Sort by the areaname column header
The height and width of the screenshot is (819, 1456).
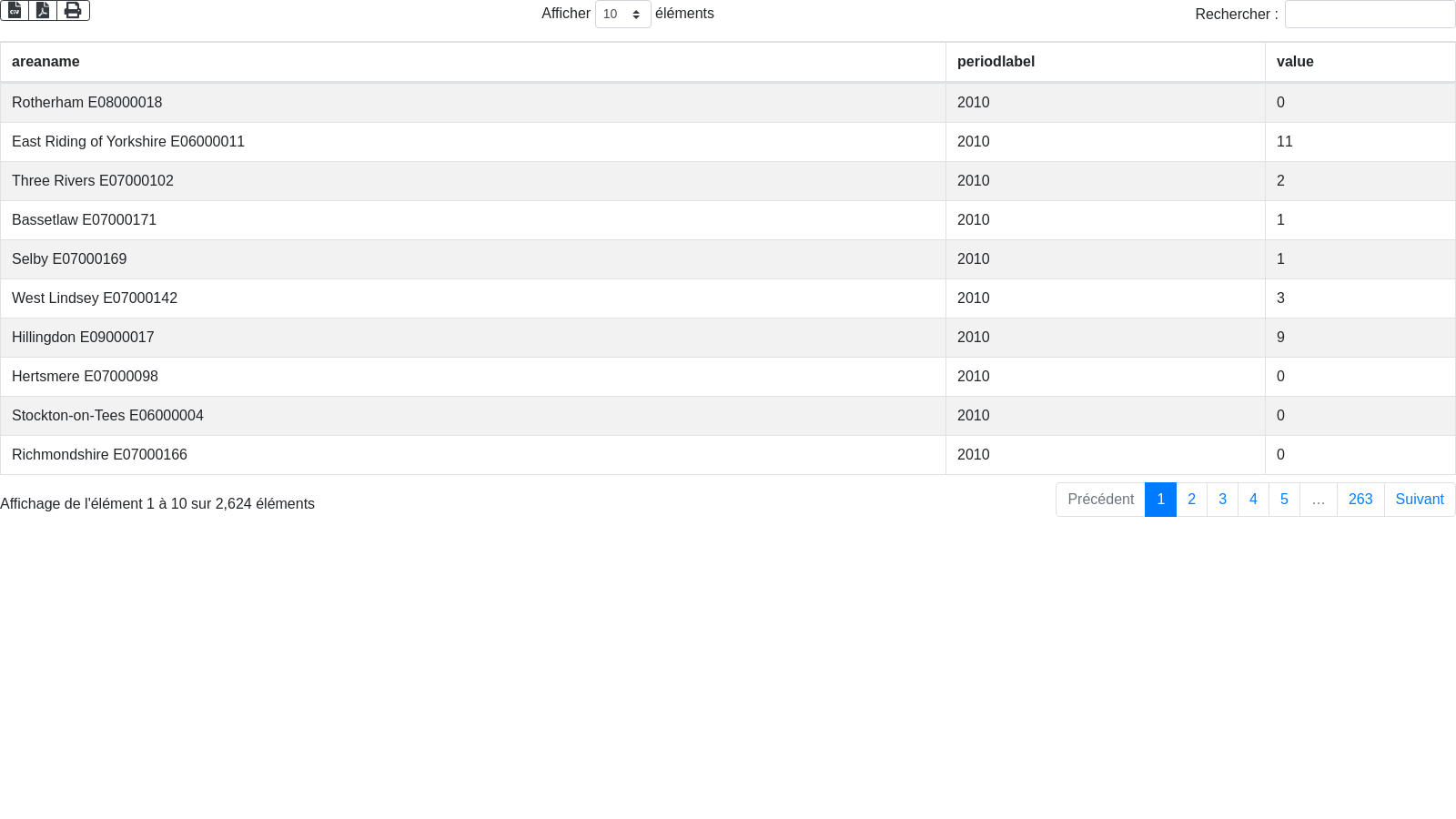[45, 62]
